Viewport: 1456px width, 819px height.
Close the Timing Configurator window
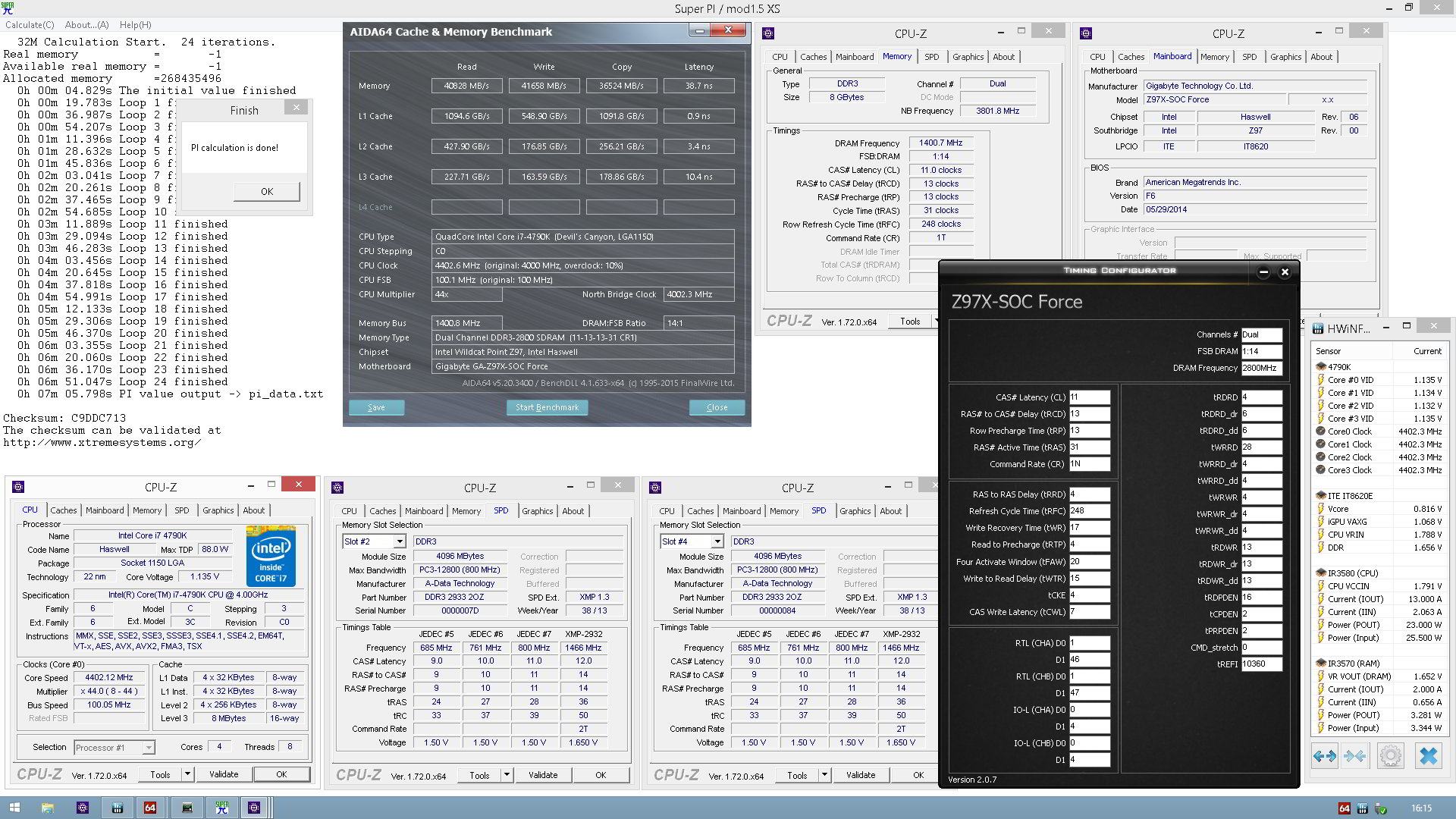click(x=1285, y=271)
